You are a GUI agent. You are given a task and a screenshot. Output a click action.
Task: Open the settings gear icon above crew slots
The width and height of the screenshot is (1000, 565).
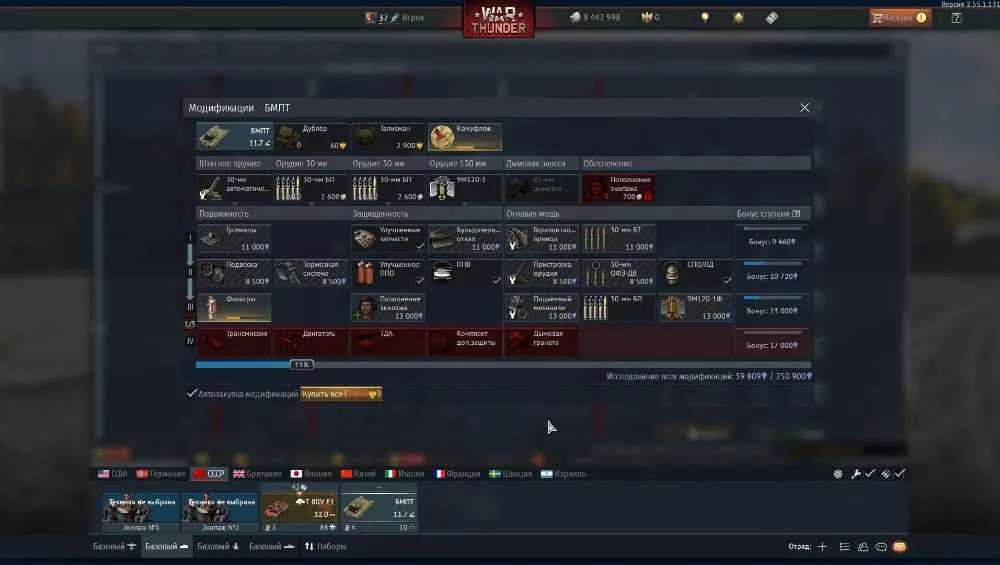pyautogui.click(x=837, y=474)
